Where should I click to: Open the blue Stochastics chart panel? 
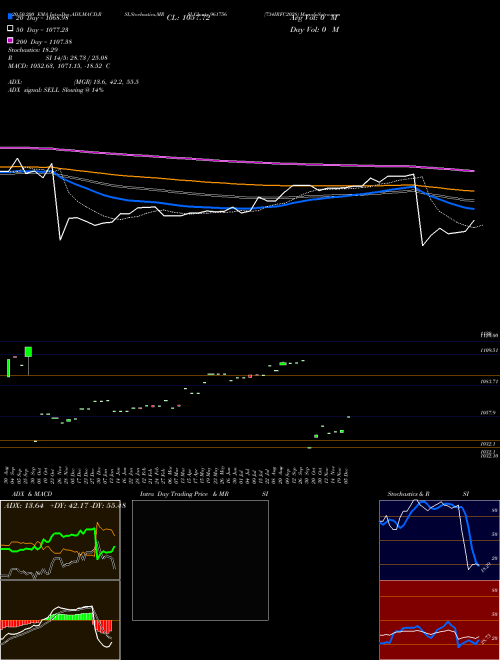click(439, 540)
